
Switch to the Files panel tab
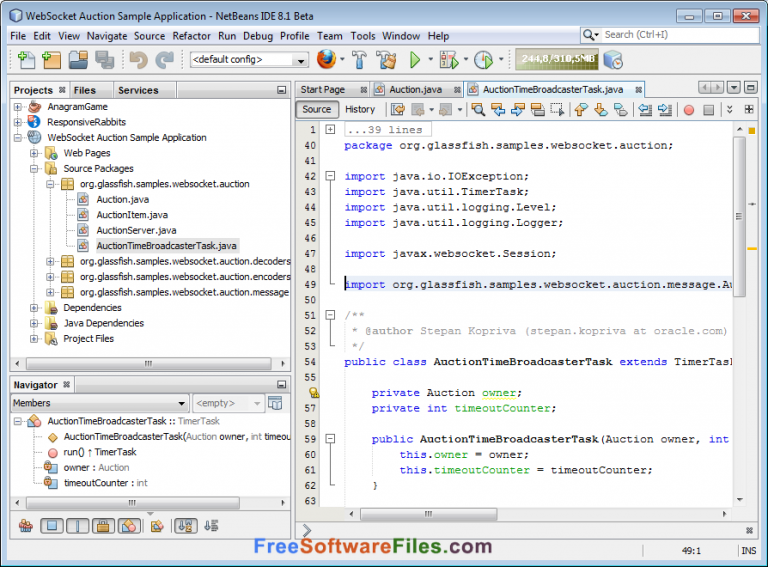[x=85, y=91]
